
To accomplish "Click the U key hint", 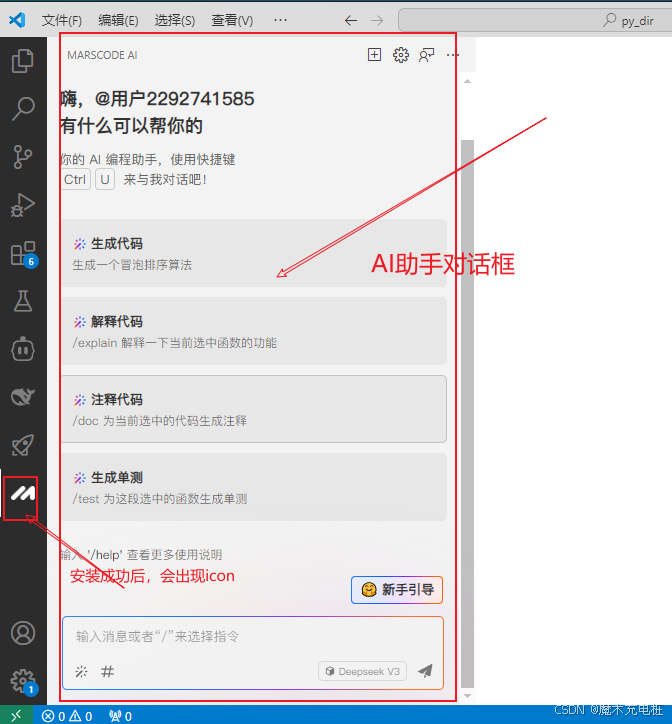I will [105, 179].
